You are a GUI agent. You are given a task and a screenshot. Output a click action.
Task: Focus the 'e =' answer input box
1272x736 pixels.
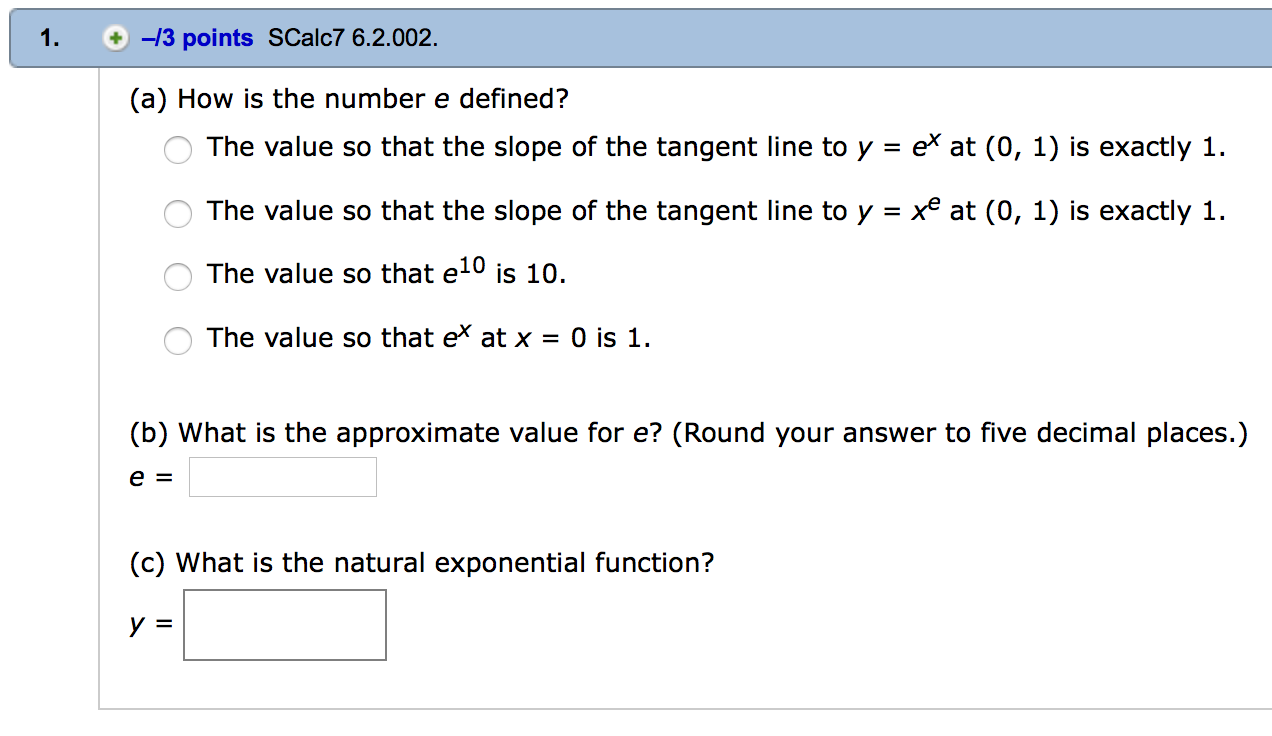tap(283, 477)
